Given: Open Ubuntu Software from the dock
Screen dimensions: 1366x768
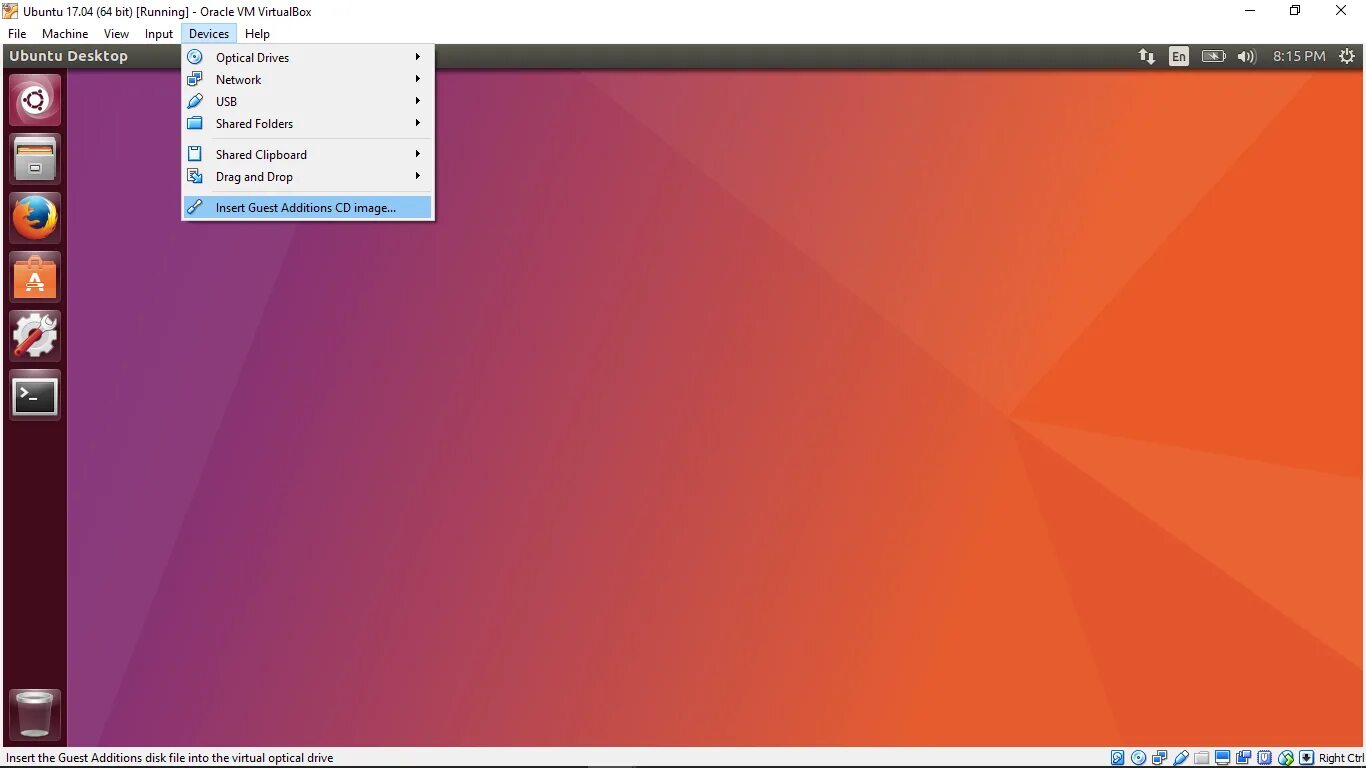Looking at the screenshot, I should pyautogui.click(x=35, y=278).
